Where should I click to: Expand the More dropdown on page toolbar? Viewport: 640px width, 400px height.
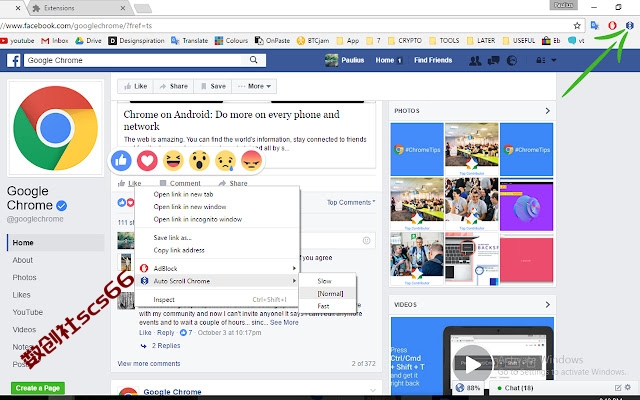(254, 86)
